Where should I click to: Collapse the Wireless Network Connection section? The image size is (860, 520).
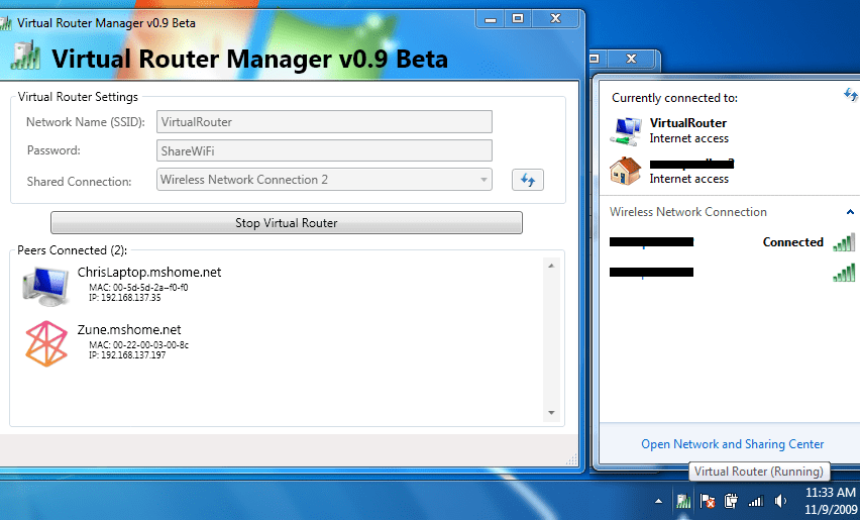click(x=850, y=212)
